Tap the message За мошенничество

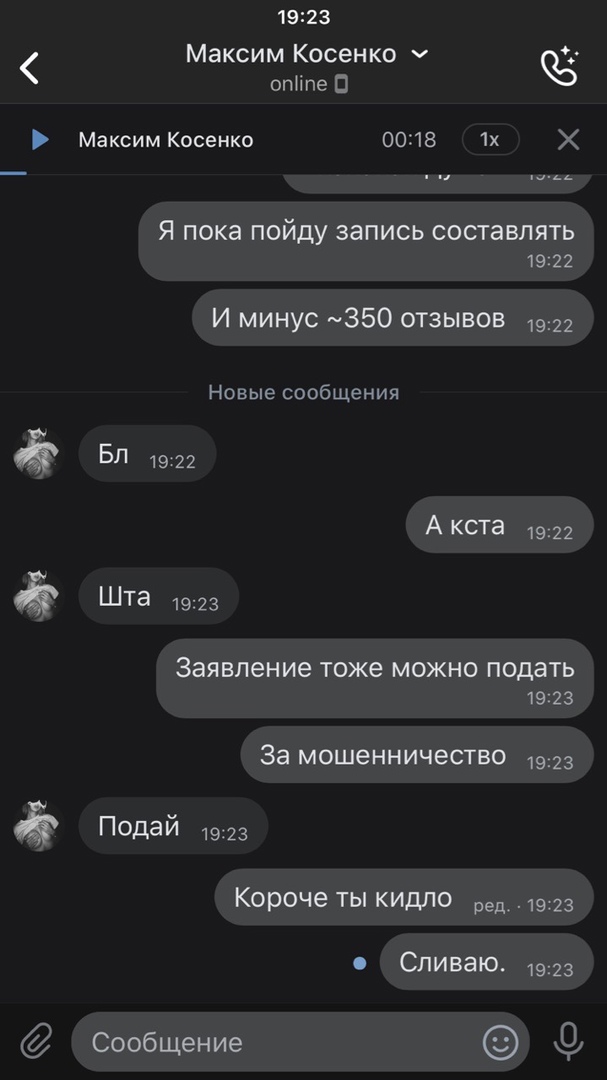click(x=417, y=755)
